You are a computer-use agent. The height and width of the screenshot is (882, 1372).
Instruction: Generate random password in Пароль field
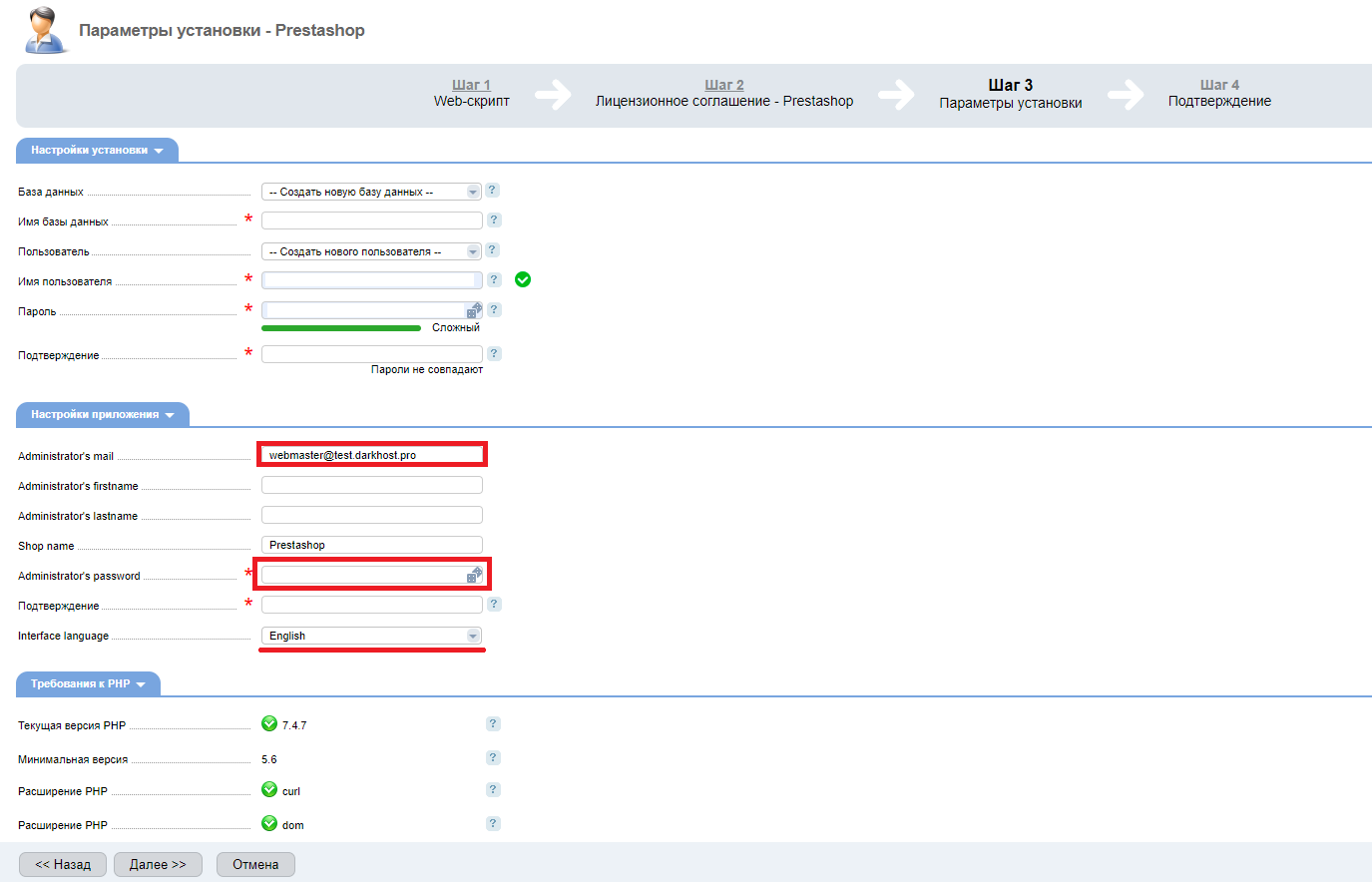[x=474, y=310]
